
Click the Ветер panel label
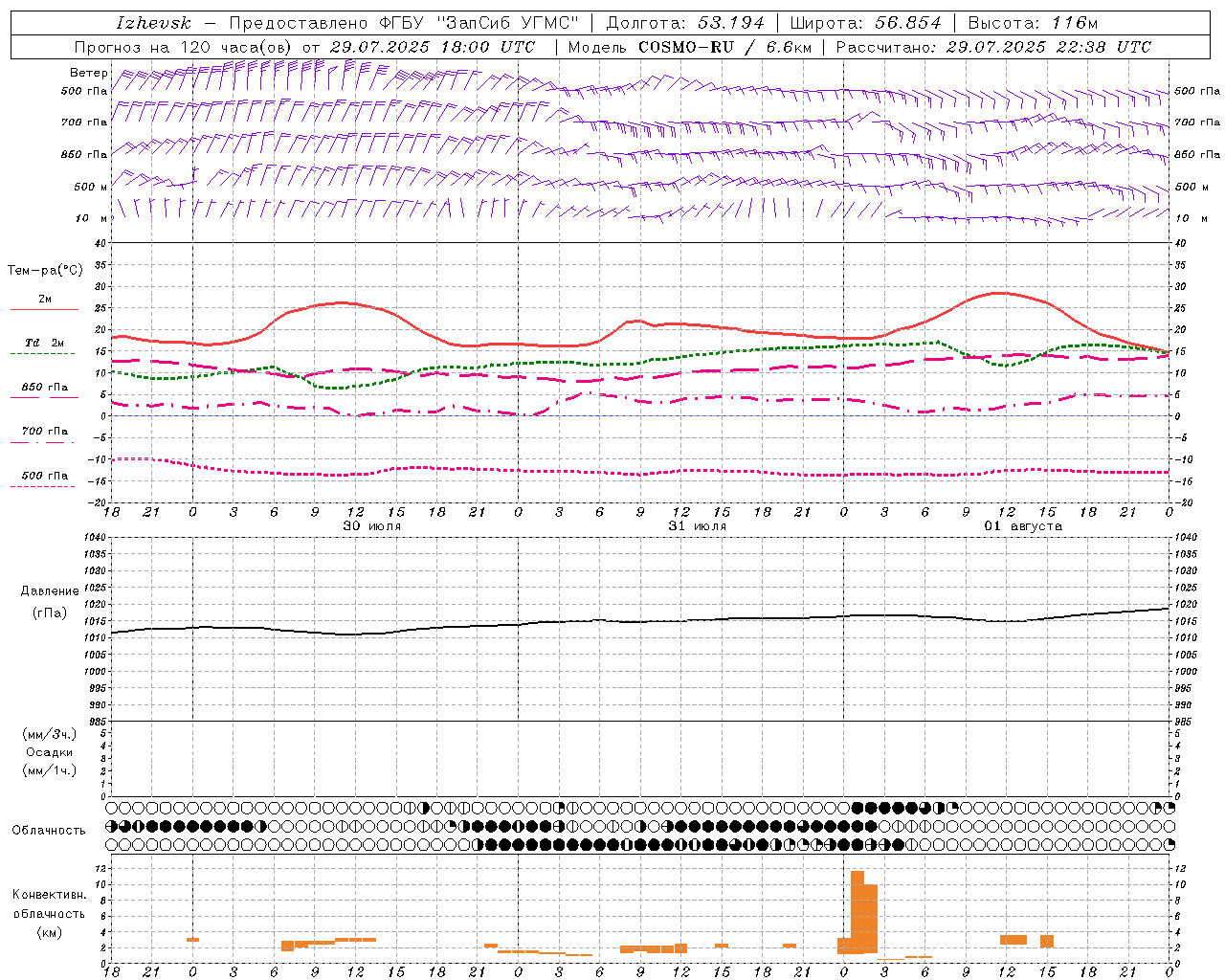[89, 73]
